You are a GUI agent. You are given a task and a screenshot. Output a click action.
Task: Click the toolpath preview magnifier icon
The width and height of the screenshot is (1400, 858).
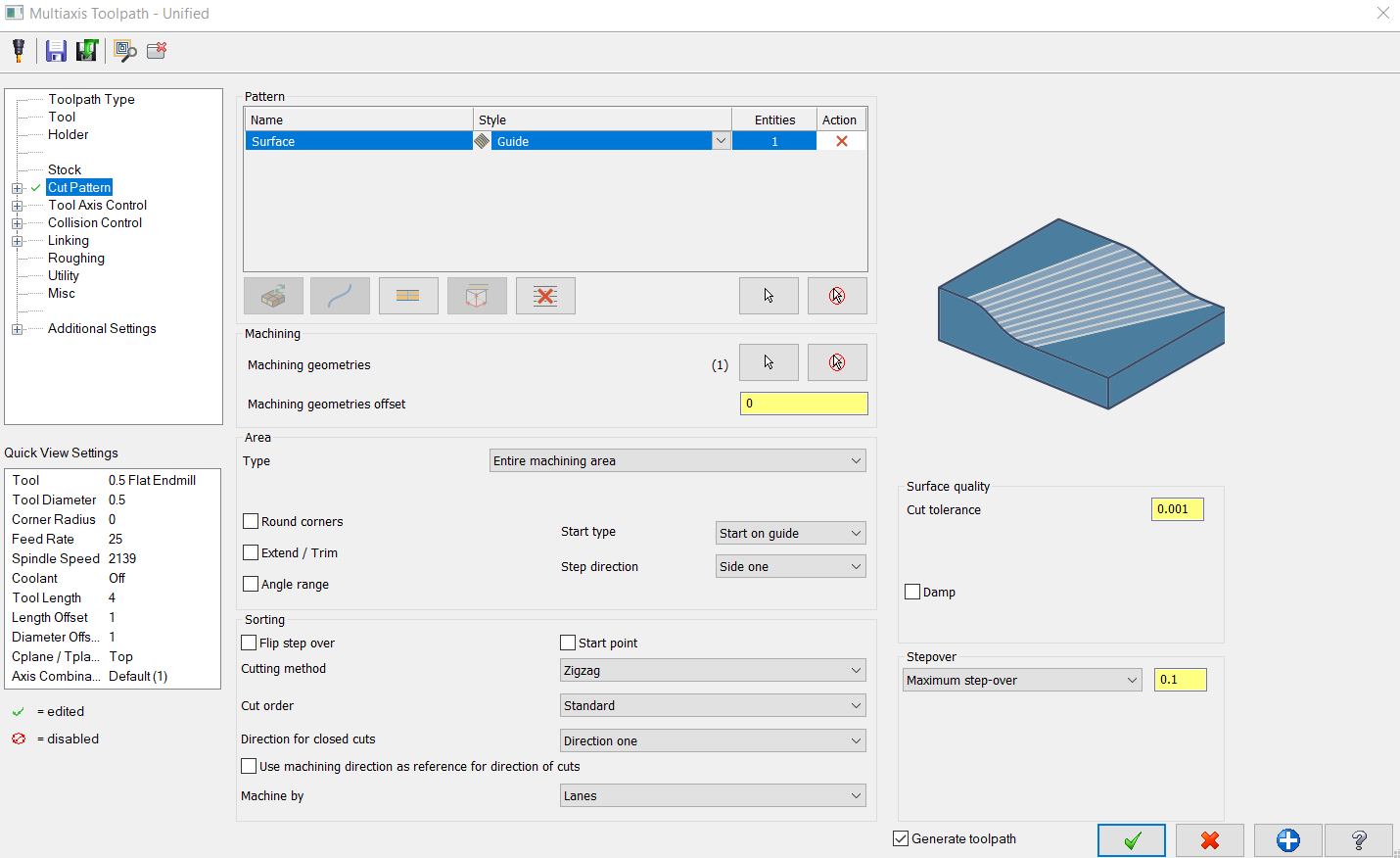pos(124,51)
